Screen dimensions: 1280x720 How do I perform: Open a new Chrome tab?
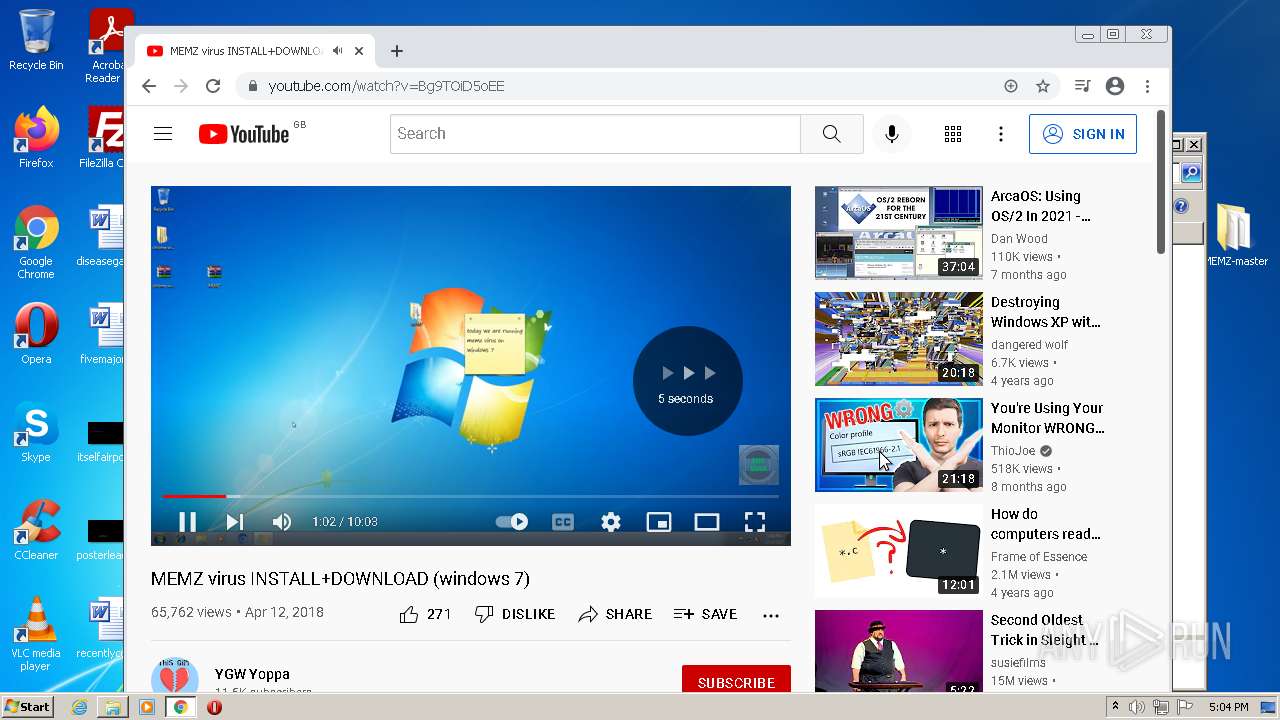pos(397,50)
